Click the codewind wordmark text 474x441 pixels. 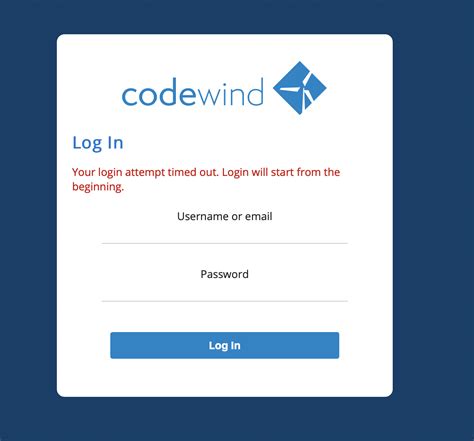click(x=193, y=92)
